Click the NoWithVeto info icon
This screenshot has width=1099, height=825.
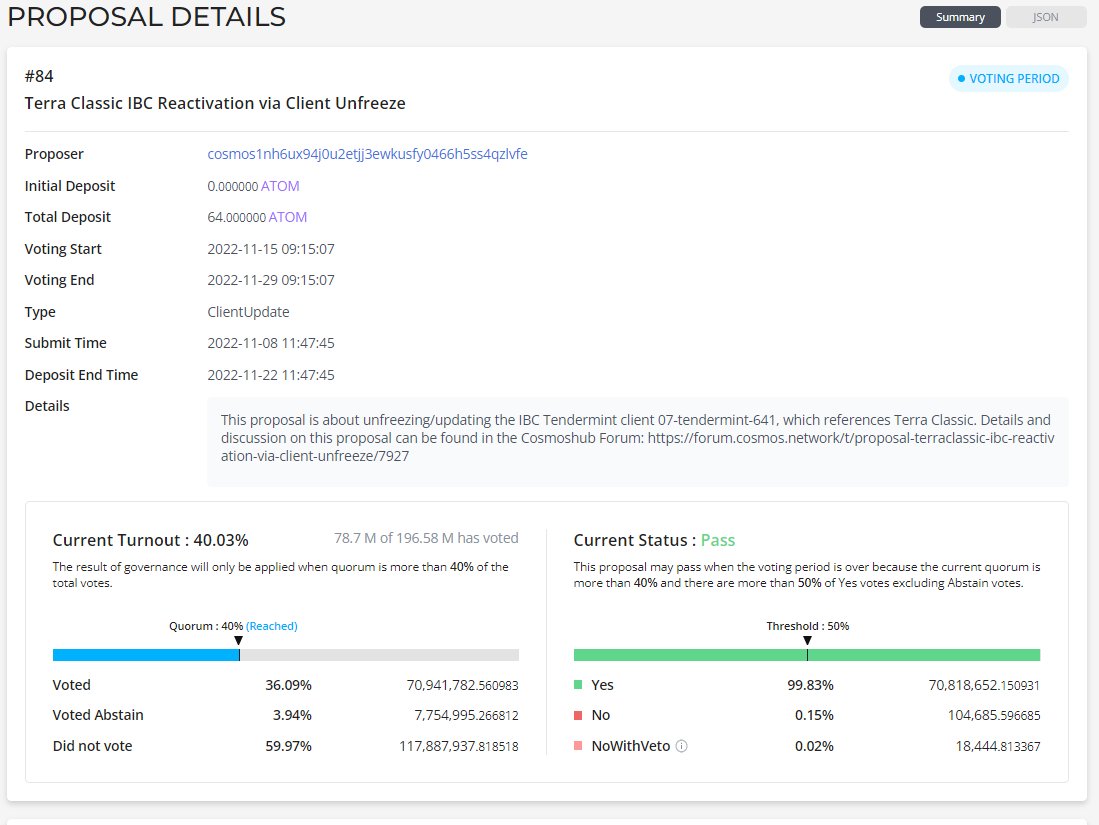pyautogui.click(x=681, y=746)
